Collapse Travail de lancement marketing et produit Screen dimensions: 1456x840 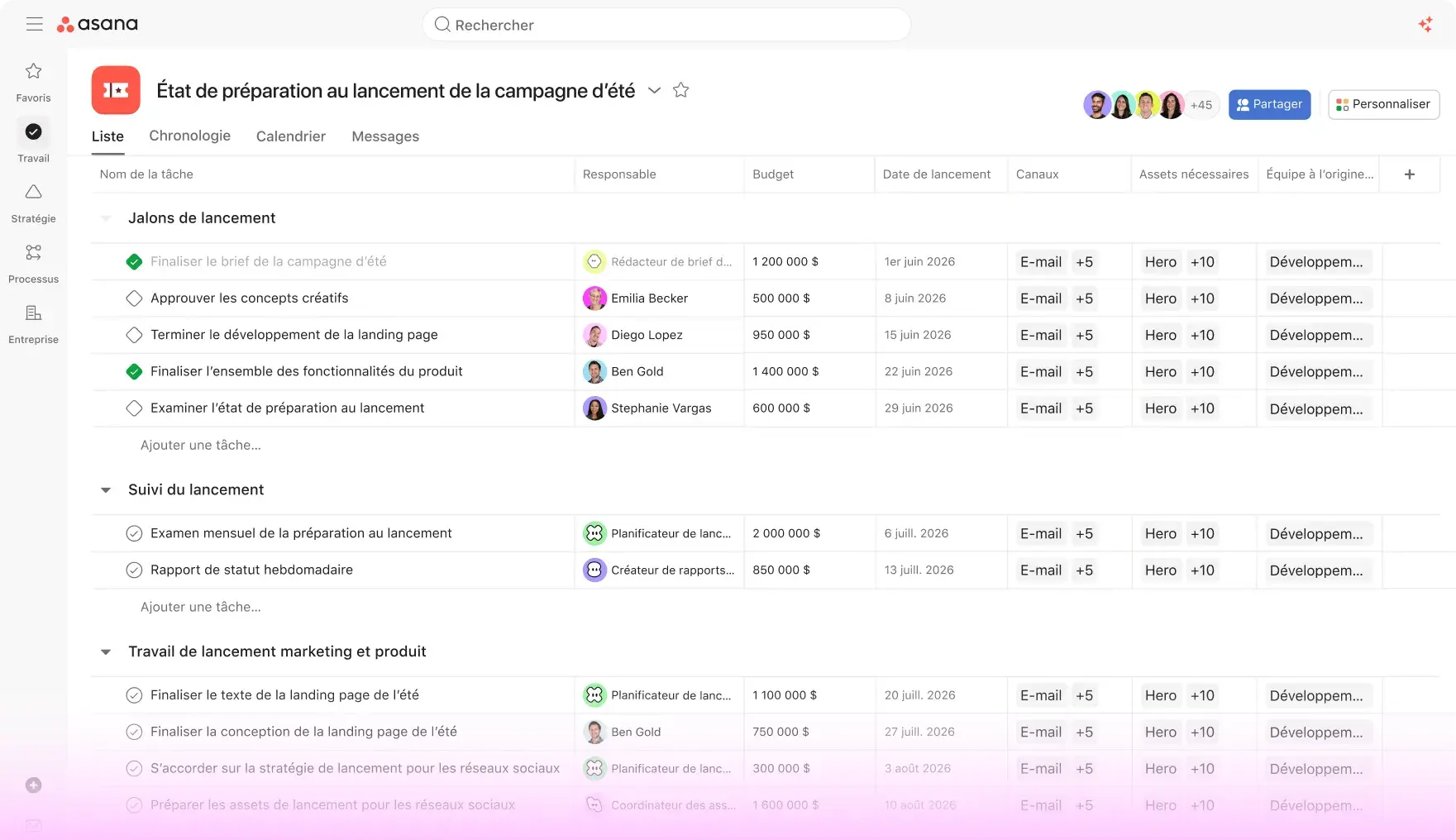pyautogui.click(x=106, y=652)
